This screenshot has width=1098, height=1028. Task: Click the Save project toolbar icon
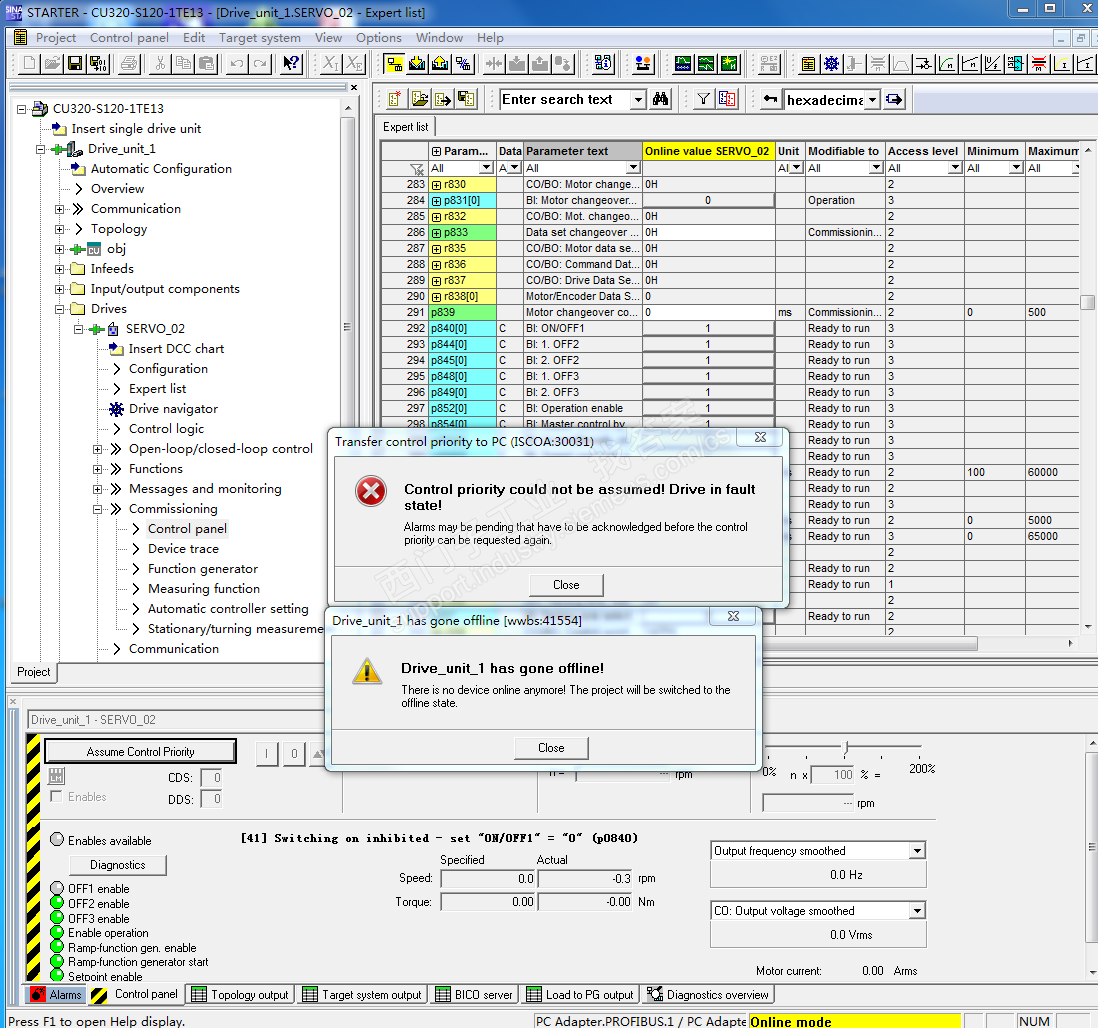(75, 64)
